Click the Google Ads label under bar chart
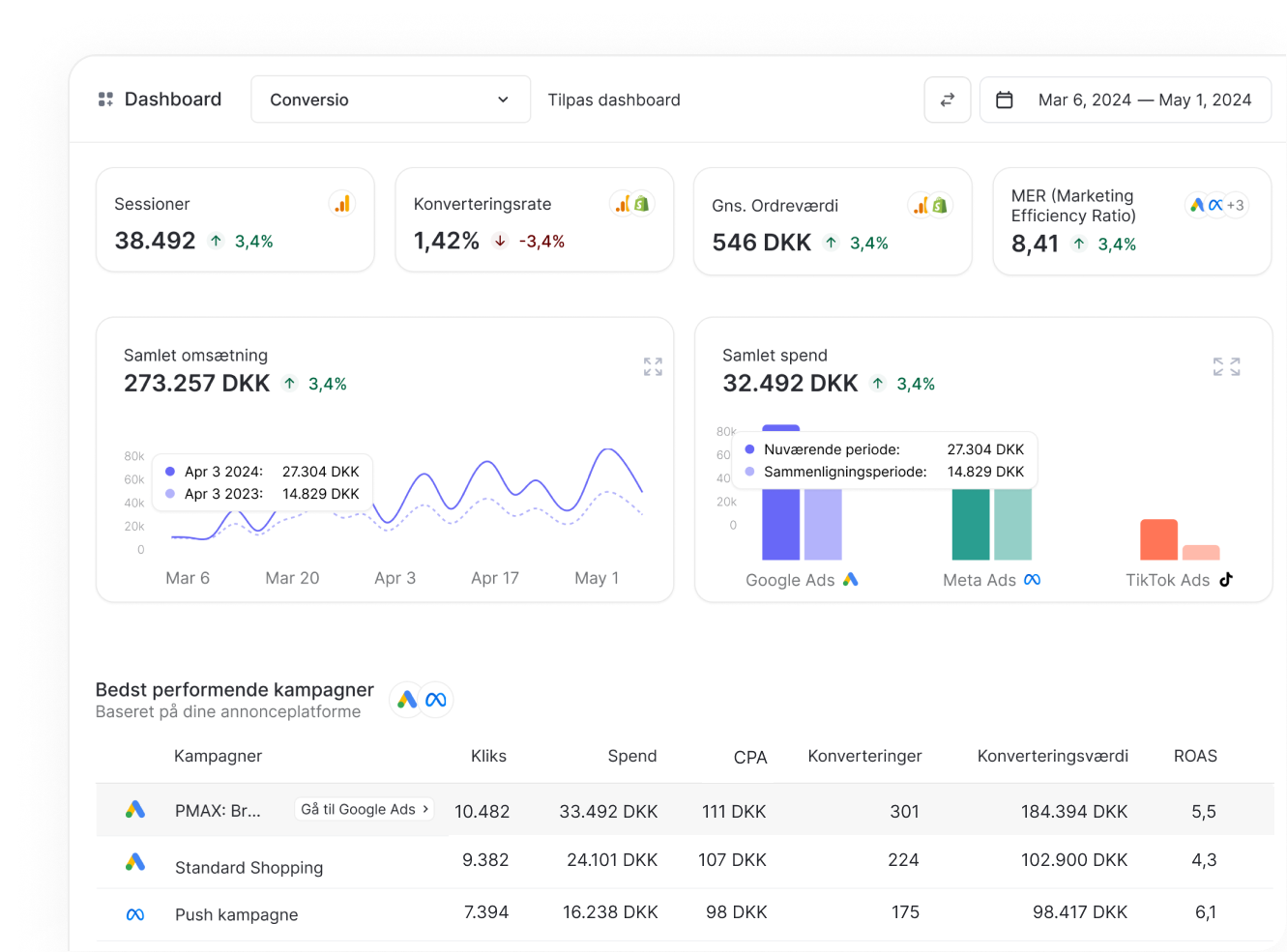The image size is (1287, 952). tap(790, 580)
